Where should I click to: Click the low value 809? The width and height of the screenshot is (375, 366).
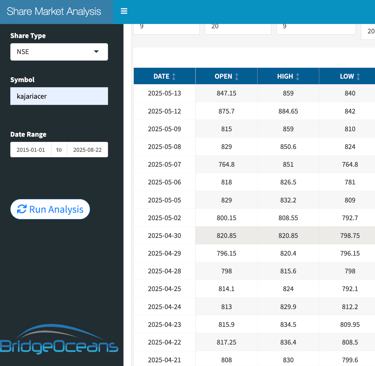(x=350, y=200)
